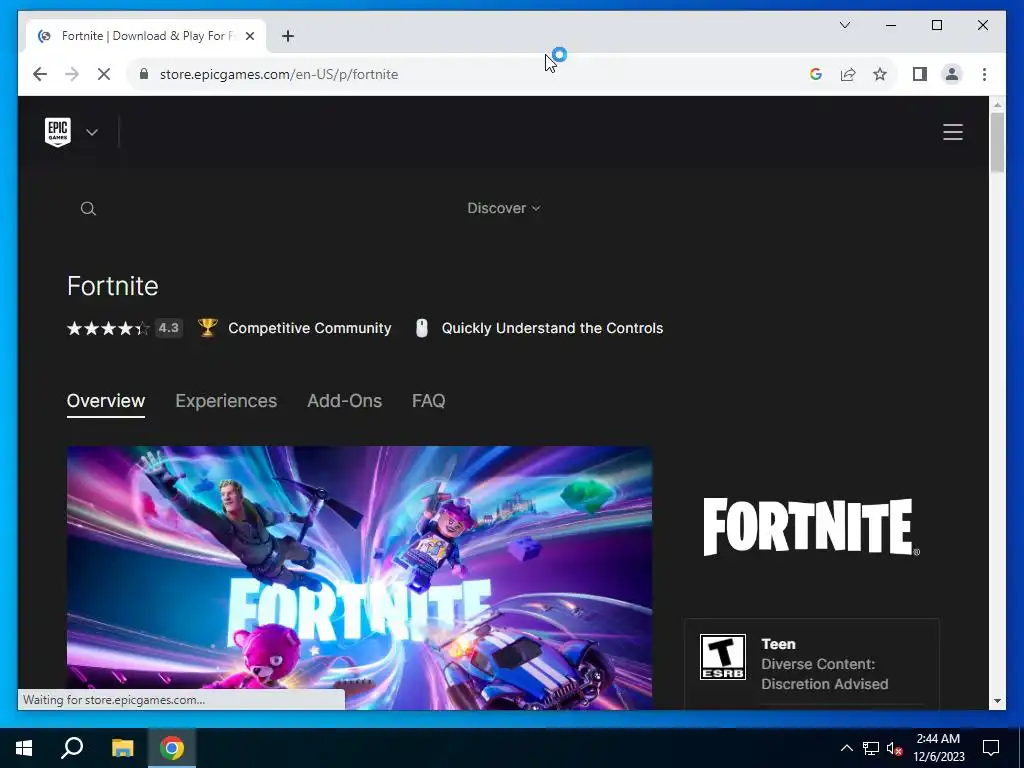Click the Quickly Understand the Controls label

tap(552, 328)
